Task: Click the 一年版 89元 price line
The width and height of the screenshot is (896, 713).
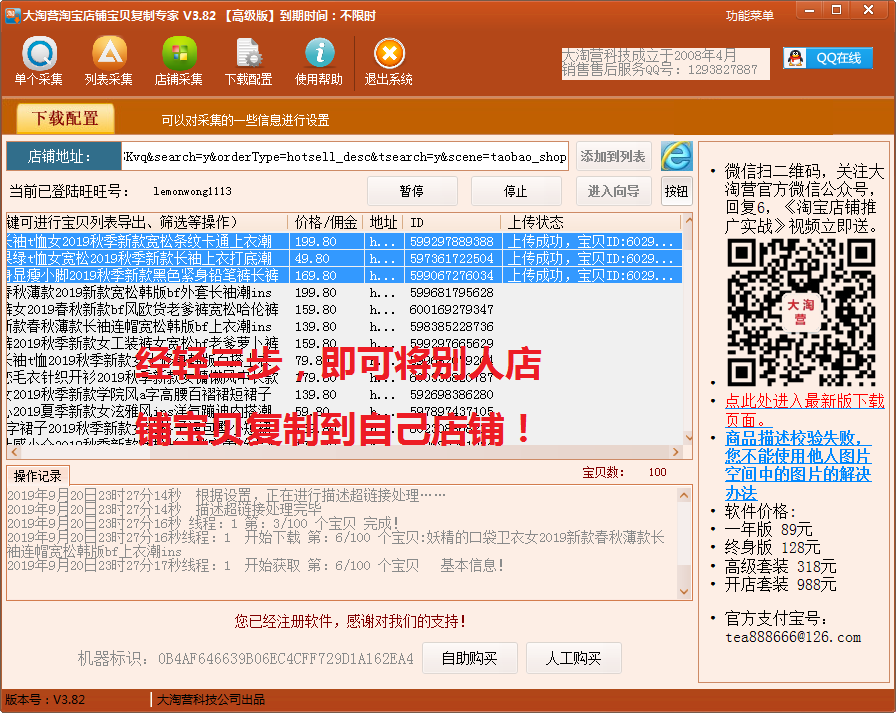Action: [768, 529]
